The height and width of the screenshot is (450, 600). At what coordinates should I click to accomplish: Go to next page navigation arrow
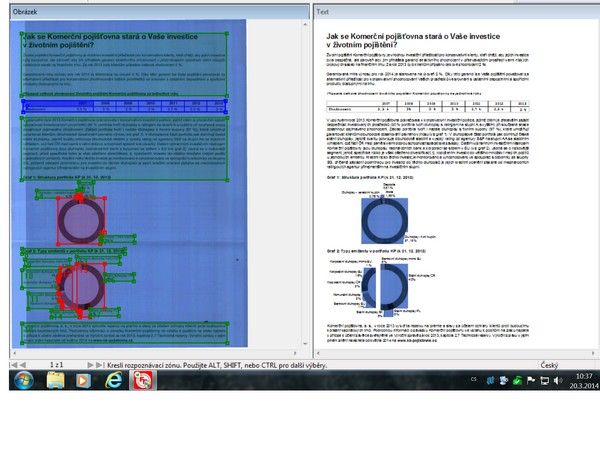(x=90, y=365)
